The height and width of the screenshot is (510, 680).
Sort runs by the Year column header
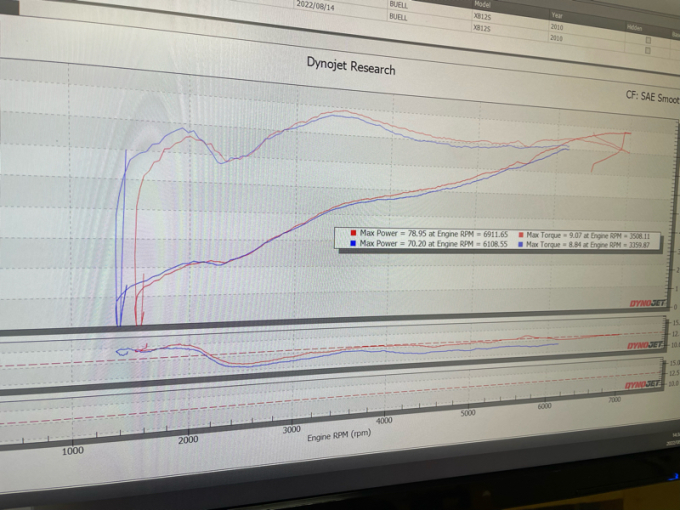click(557, 16)
